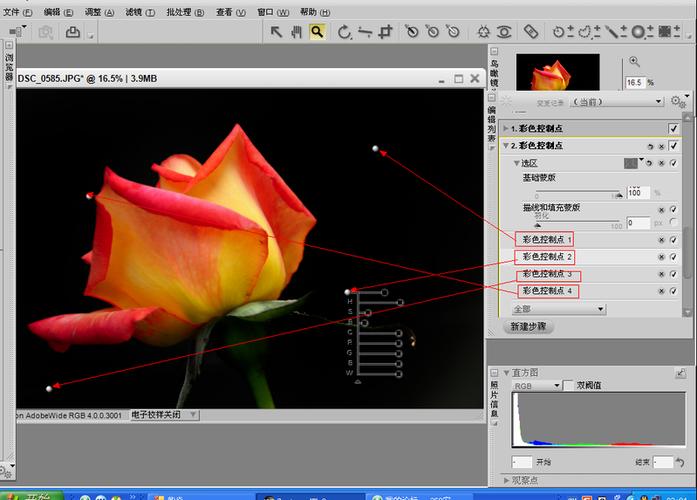Open the 调整 menu
697x500 pixels.
coord(99,12)
